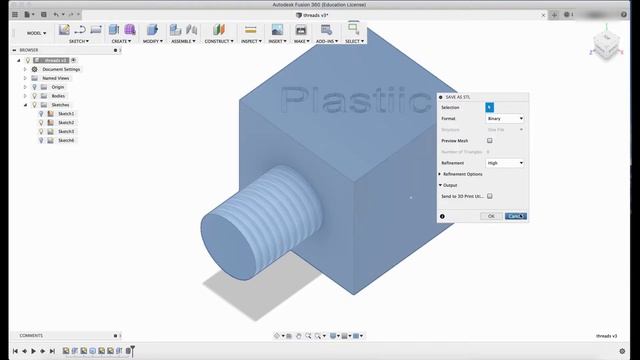This screenshot has width=640, height=360.
Task: Click the Insert image icon
Action: pos(277,30)
